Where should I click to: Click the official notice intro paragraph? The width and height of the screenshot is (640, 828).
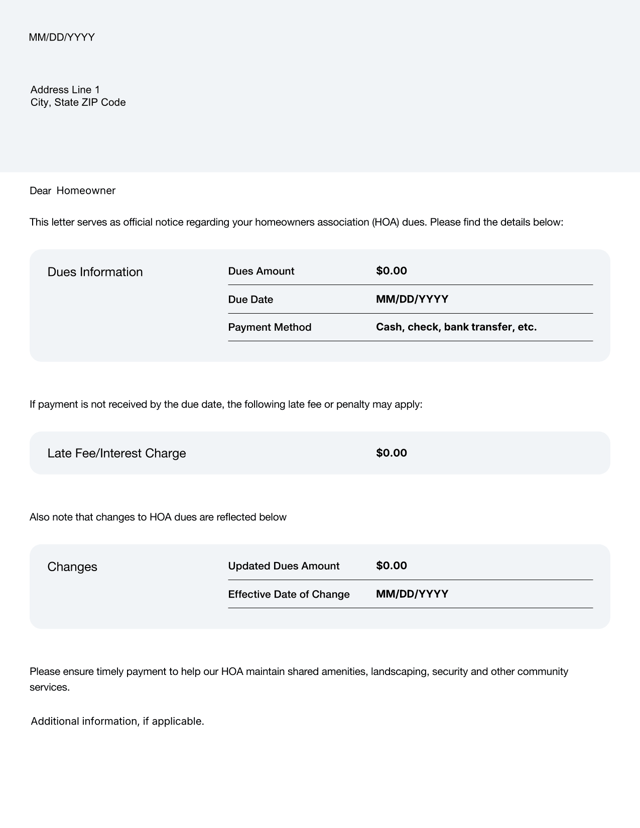coord(296,222)
